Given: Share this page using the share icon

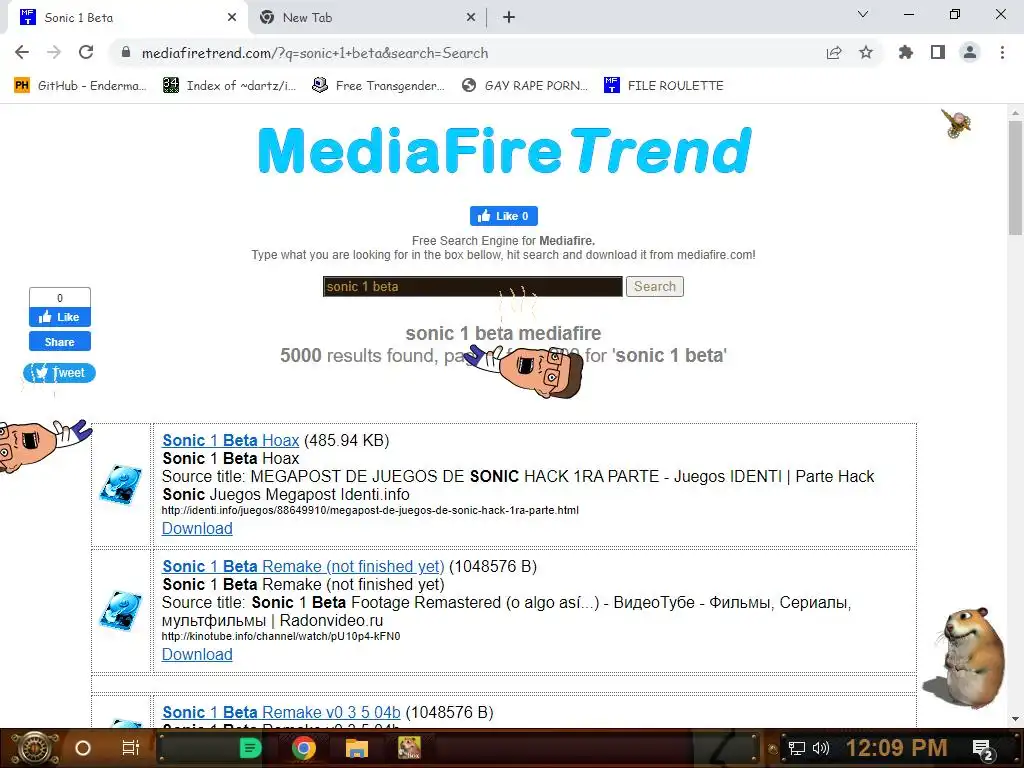Looking at the screenshot, I should coord(834,53).
